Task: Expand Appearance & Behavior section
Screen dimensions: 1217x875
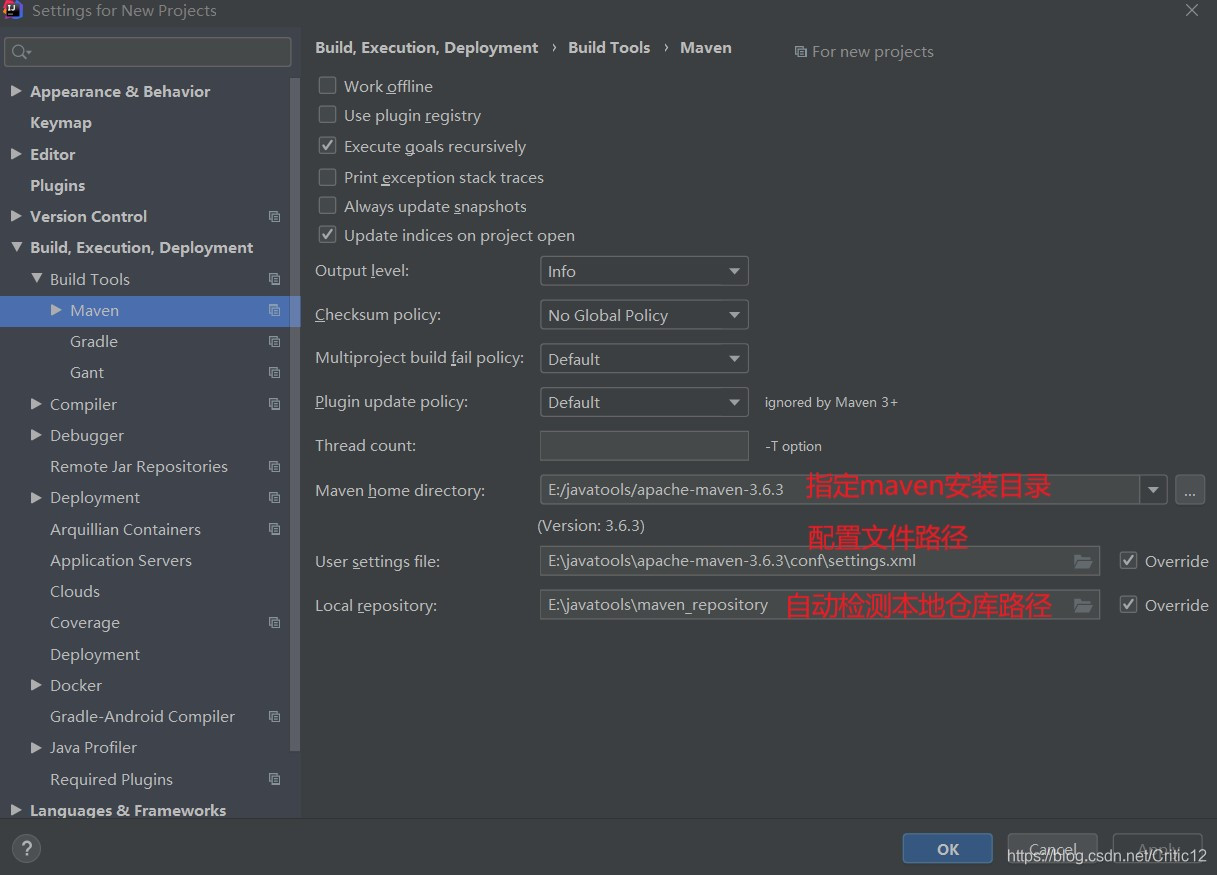Action: (16, 91)
